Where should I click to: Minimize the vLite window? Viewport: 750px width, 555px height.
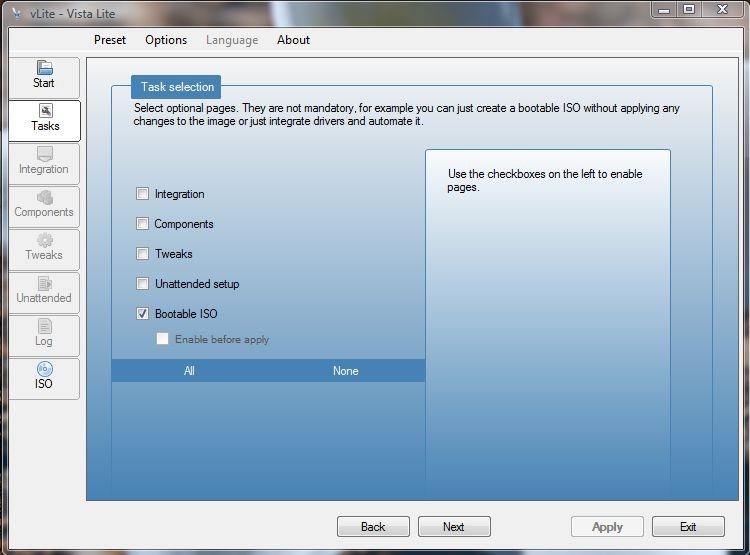[x=664, y=9]
